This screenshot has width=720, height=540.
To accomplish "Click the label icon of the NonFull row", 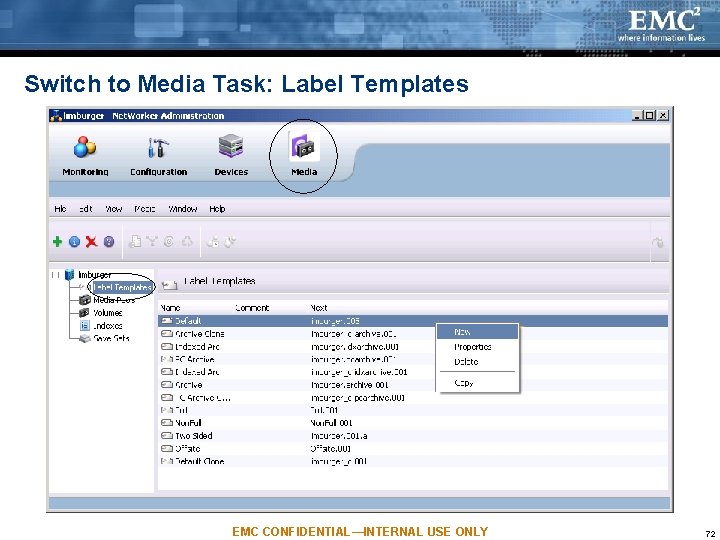I will click(x=167, y=423).
